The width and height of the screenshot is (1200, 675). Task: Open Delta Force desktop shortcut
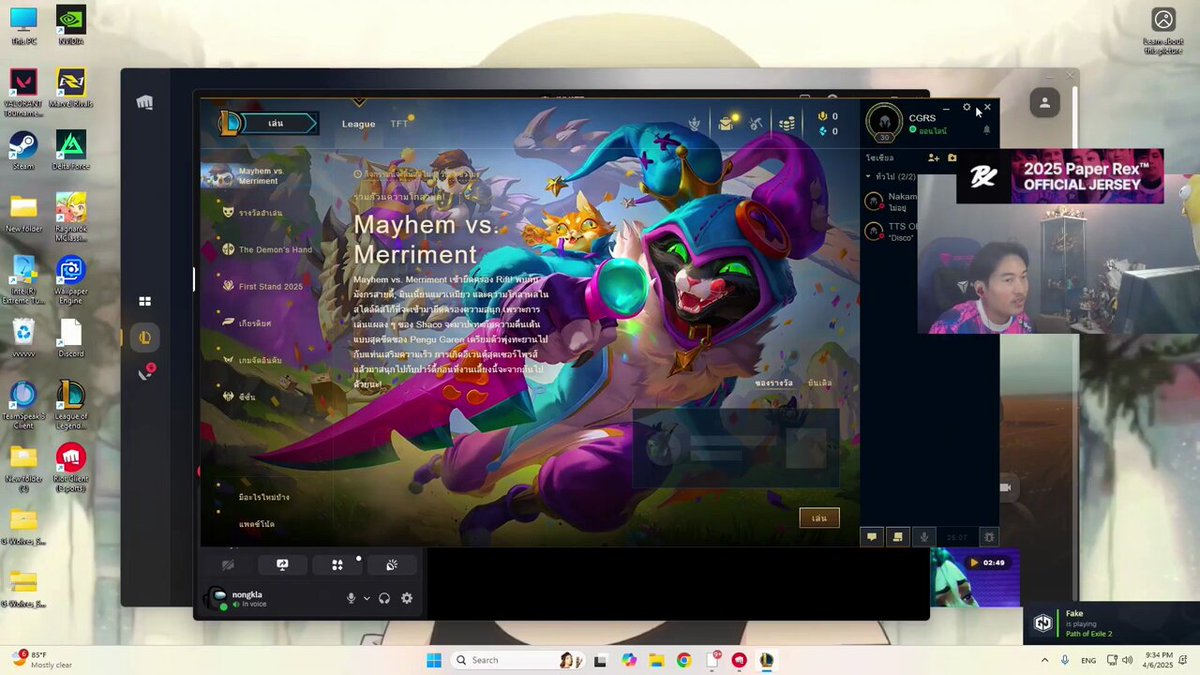71,151
